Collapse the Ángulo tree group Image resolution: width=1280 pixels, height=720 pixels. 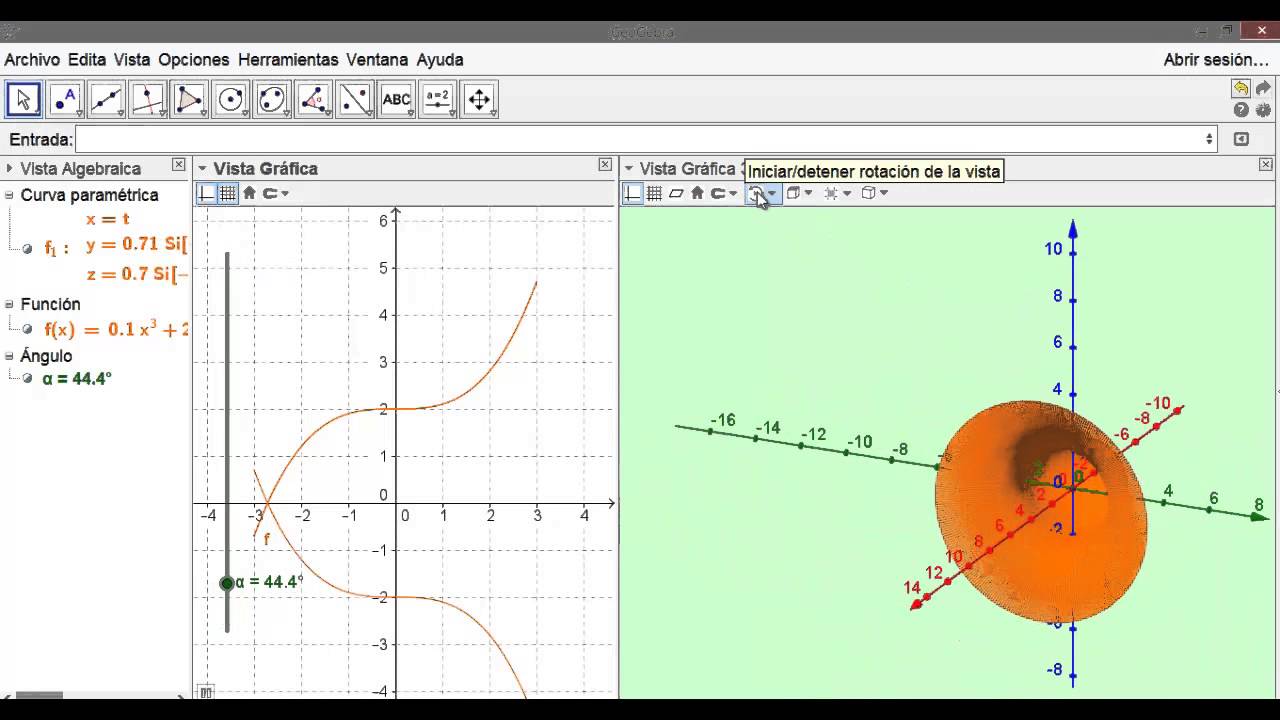[9, 356]
